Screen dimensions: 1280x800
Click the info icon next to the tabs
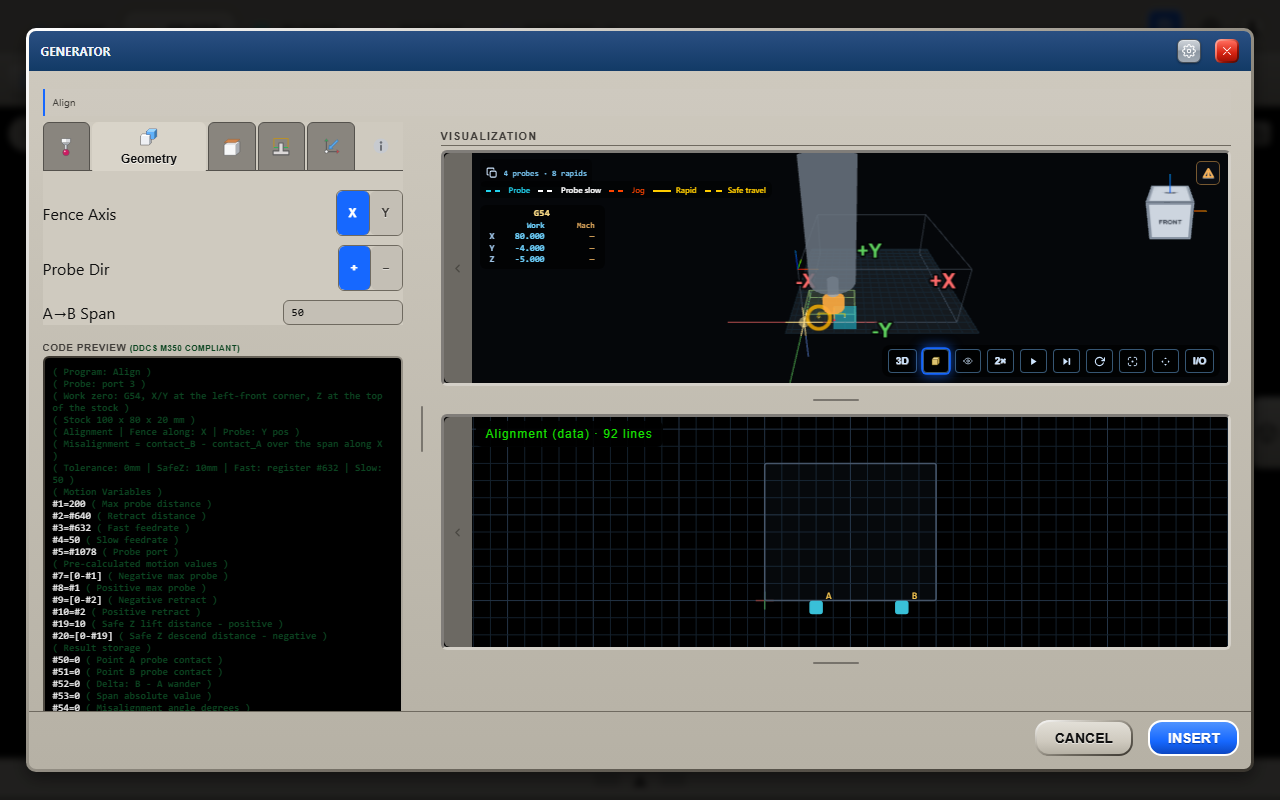click(380, 147)
